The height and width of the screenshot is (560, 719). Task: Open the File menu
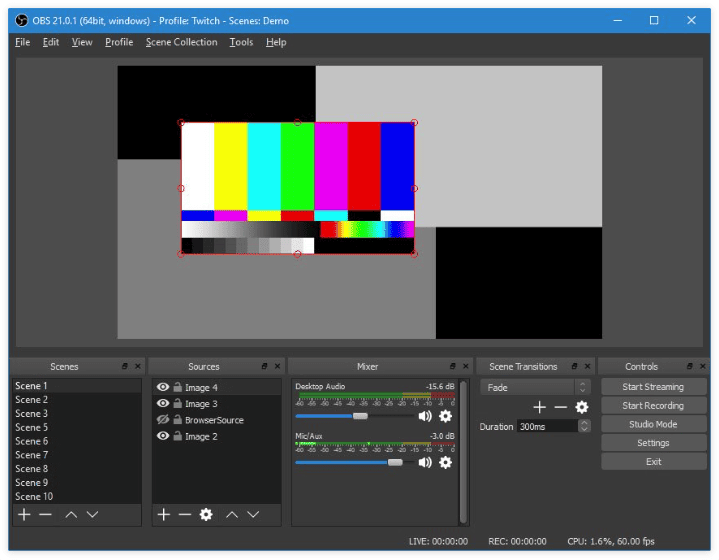point(22,42)
